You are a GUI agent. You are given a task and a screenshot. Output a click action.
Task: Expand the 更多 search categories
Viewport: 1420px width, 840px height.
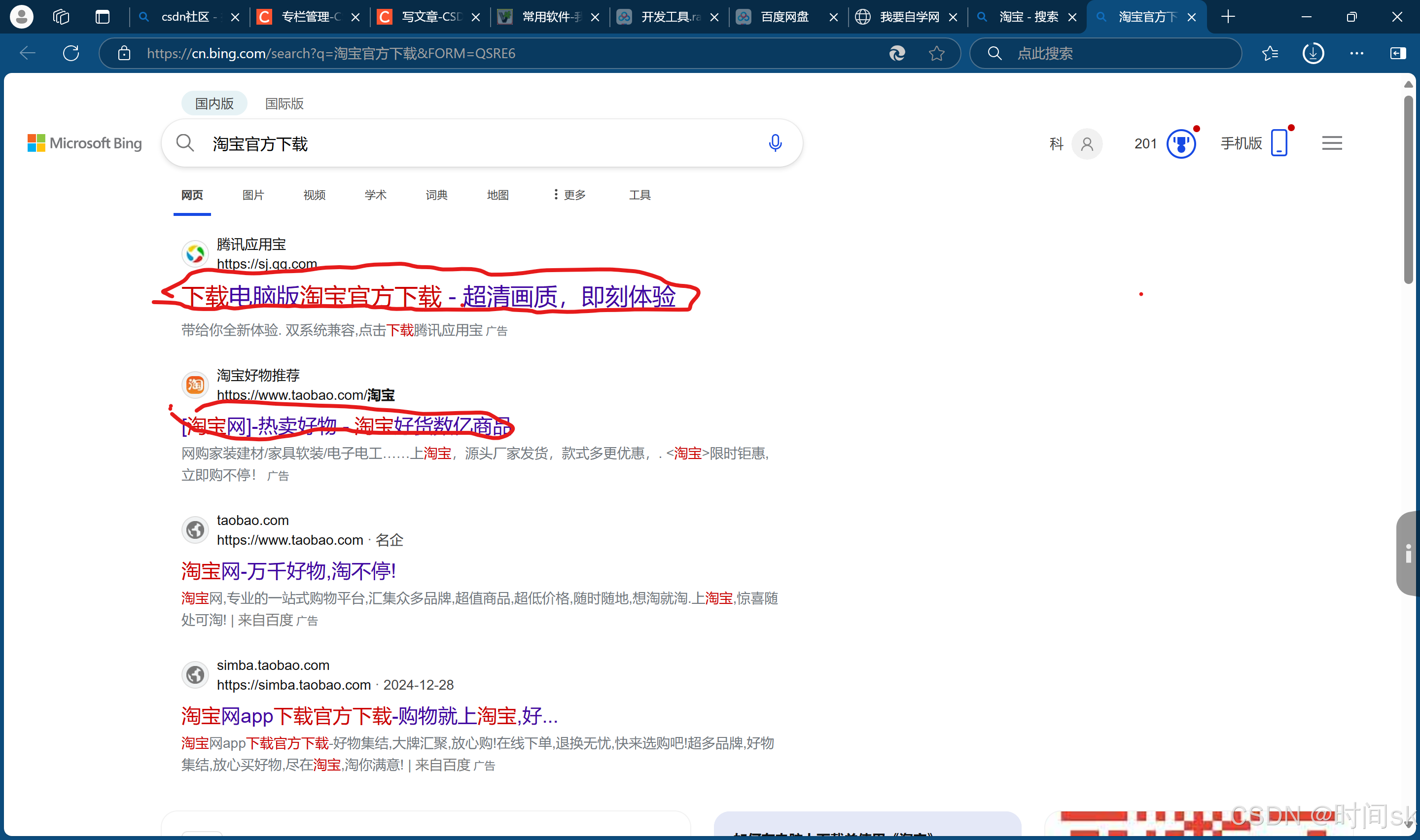click(x=569, y=195)
